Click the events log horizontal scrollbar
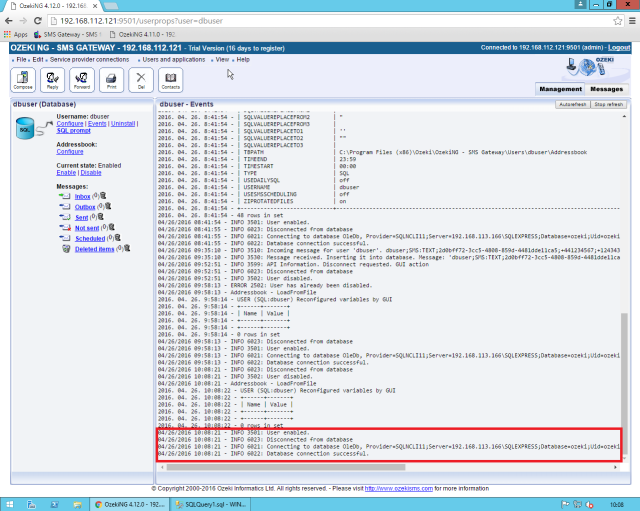This screenshot has width=640, height=511. pos(286,467)
